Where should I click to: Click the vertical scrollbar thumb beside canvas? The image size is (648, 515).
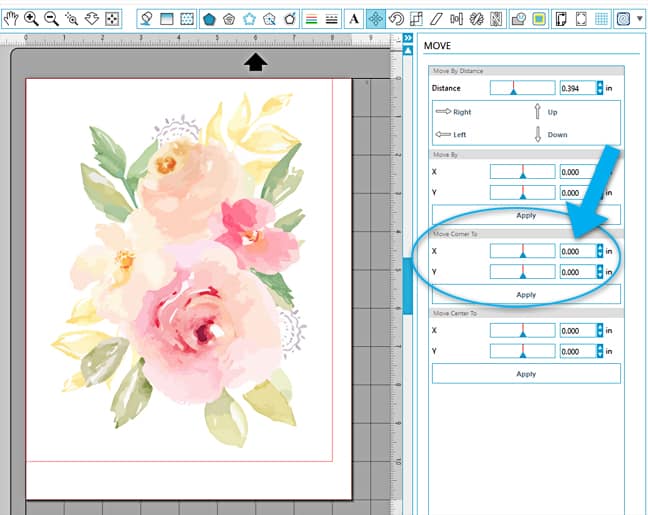coord(408,286)
